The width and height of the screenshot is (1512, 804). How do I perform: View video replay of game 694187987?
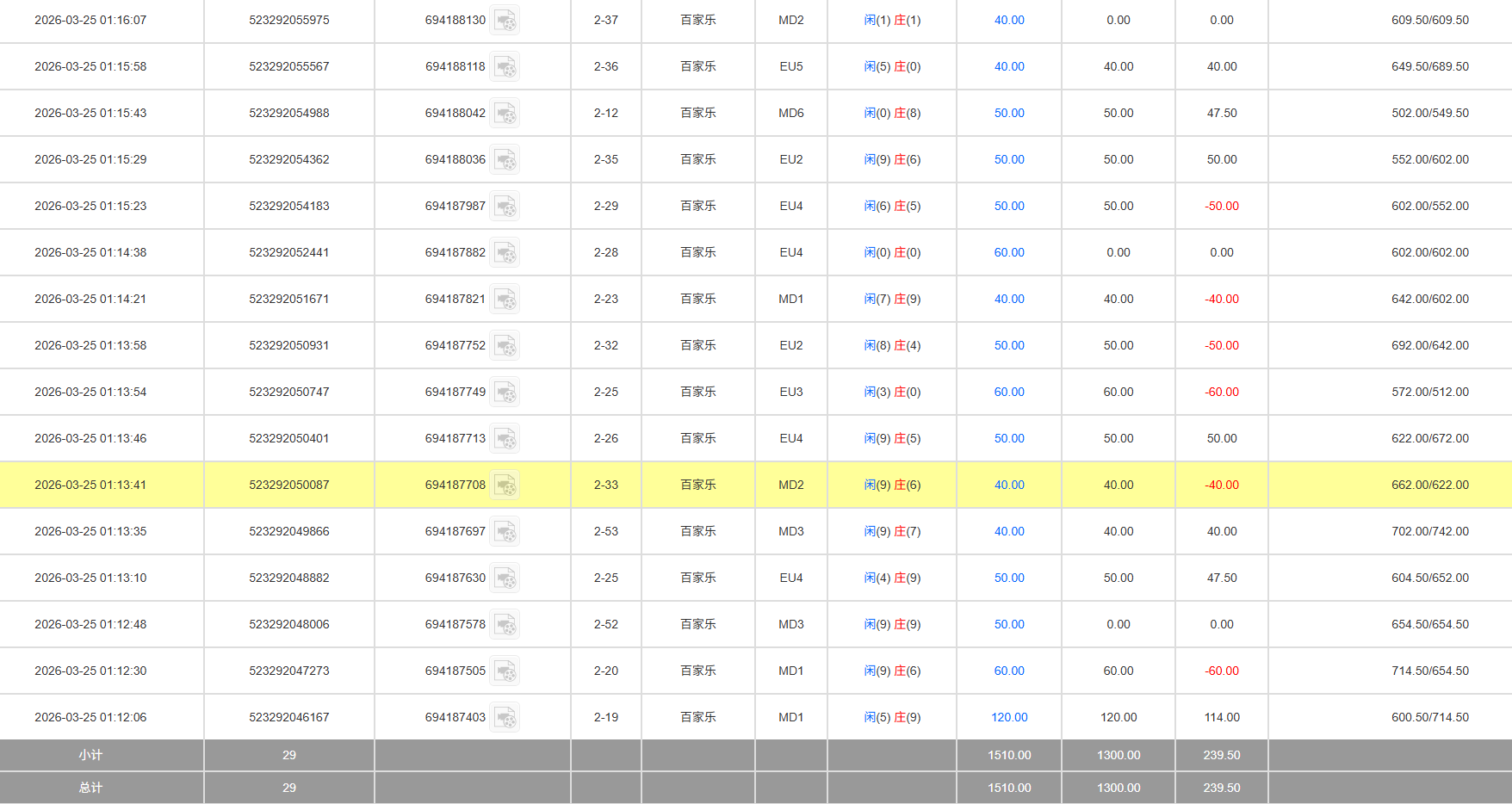(x=505, y=206)
